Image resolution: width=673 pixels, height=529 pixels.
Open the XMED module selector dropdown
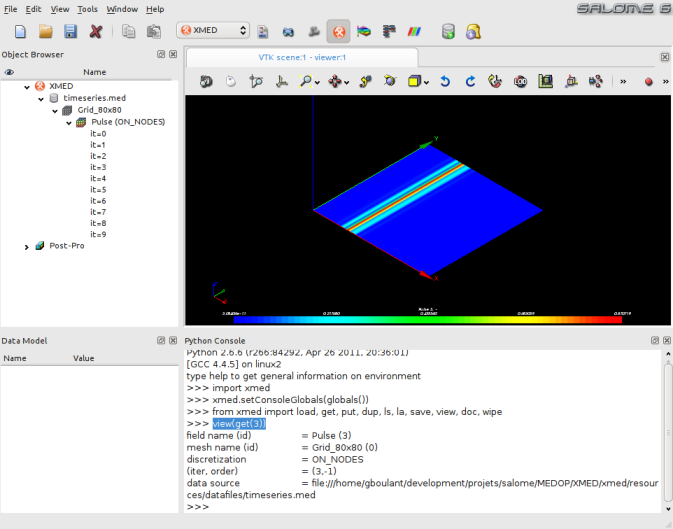pos(212,31)
